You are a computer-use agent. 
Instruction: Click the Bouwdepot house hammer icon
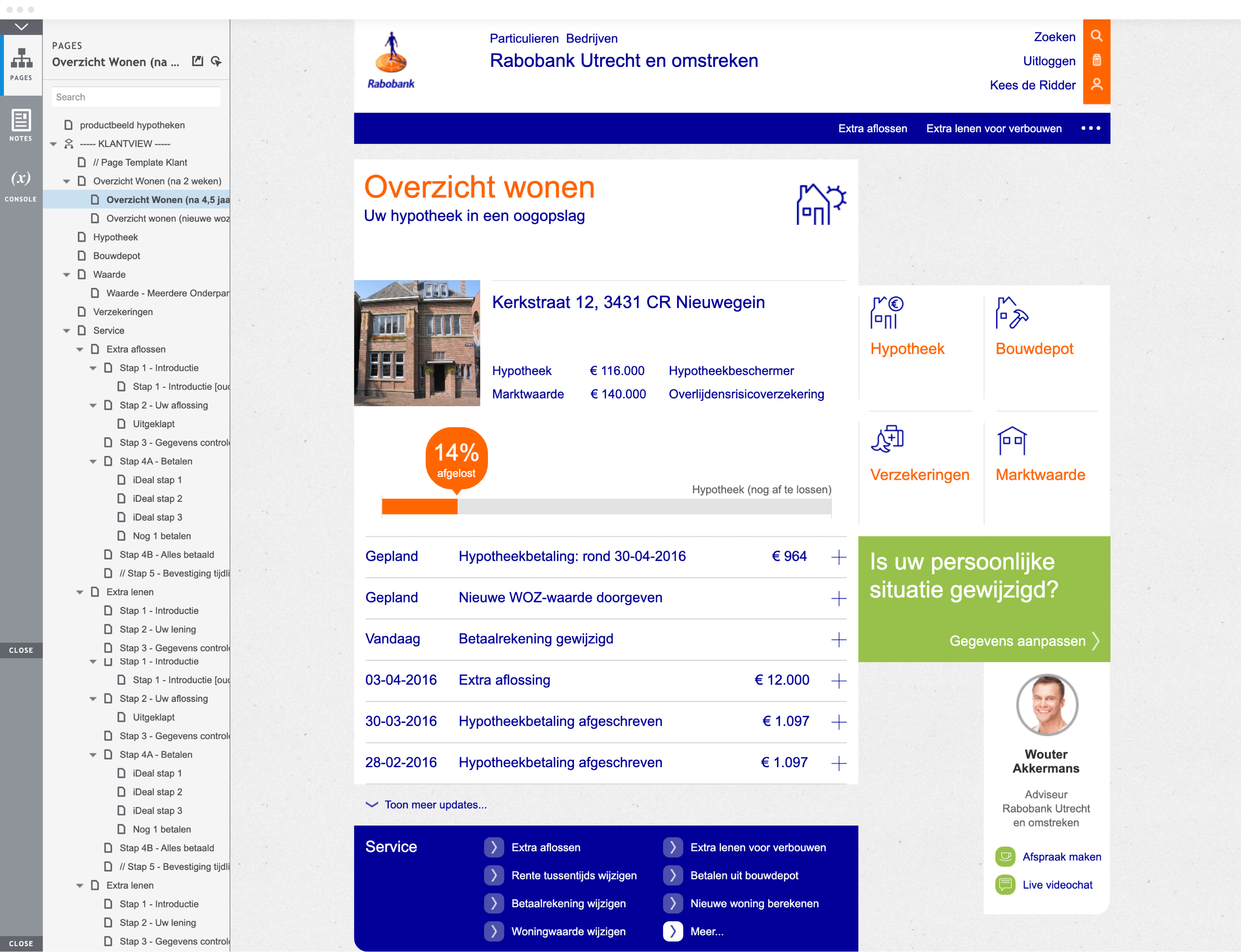pyautogui.click(x=1012, y=312)
